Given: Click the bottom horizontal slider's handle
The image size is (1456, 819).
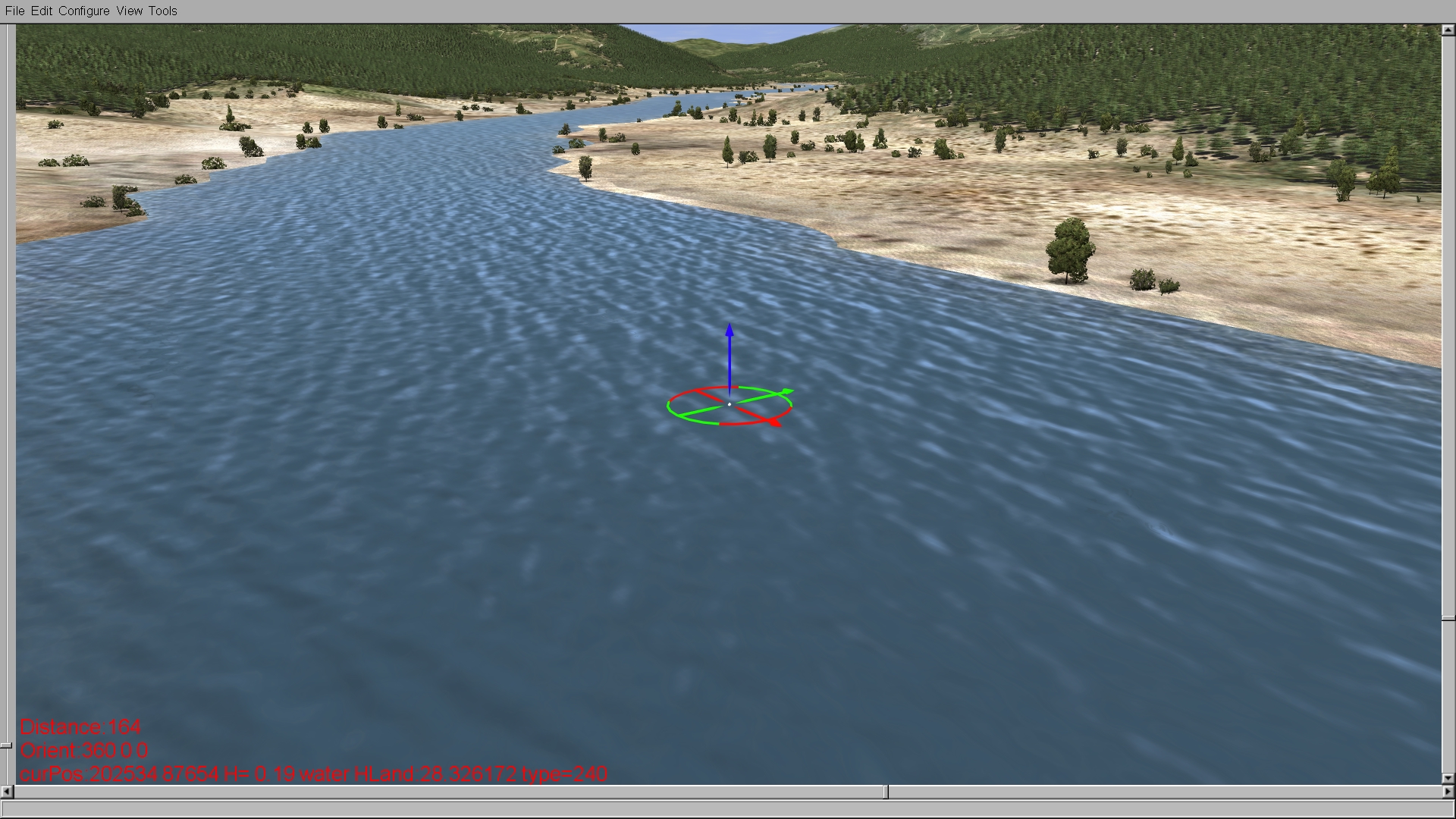Looking at the screenshot, I should coord(886,792).
